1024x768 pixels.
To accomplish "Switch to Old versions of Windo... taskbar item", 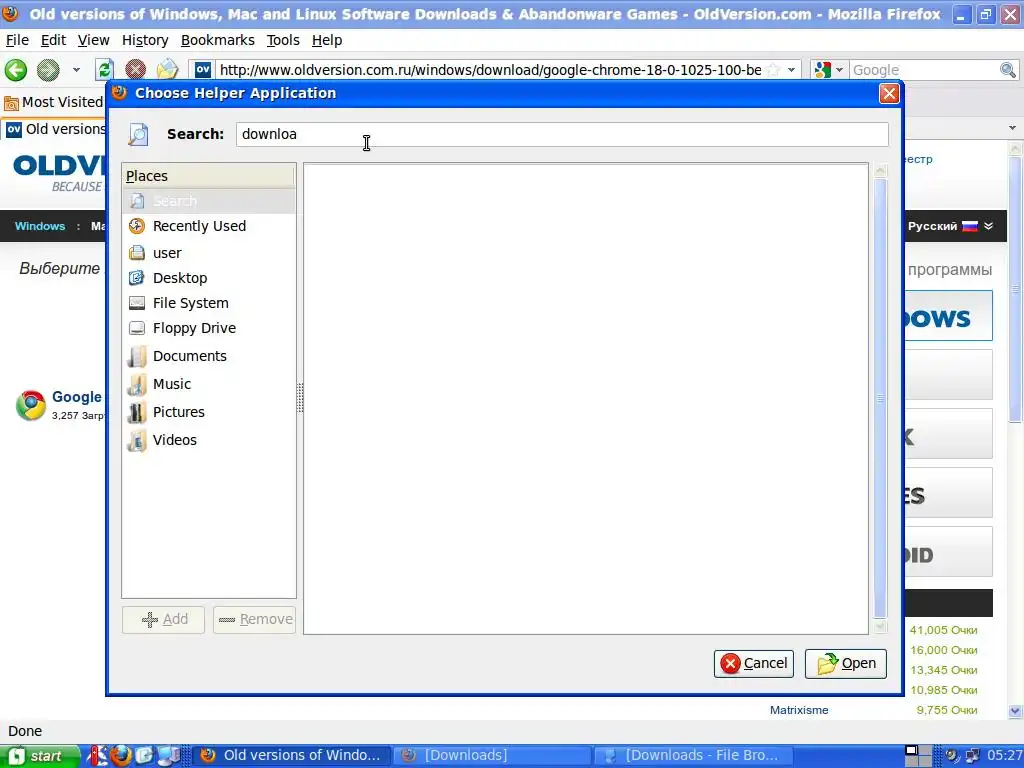I will point(291,756).
